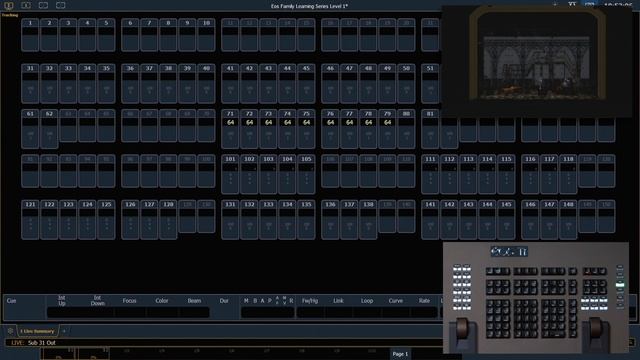Select channel 45 tile
This screenshot has width=640, height=360.
pyautogui.click(x=306, y=83)
